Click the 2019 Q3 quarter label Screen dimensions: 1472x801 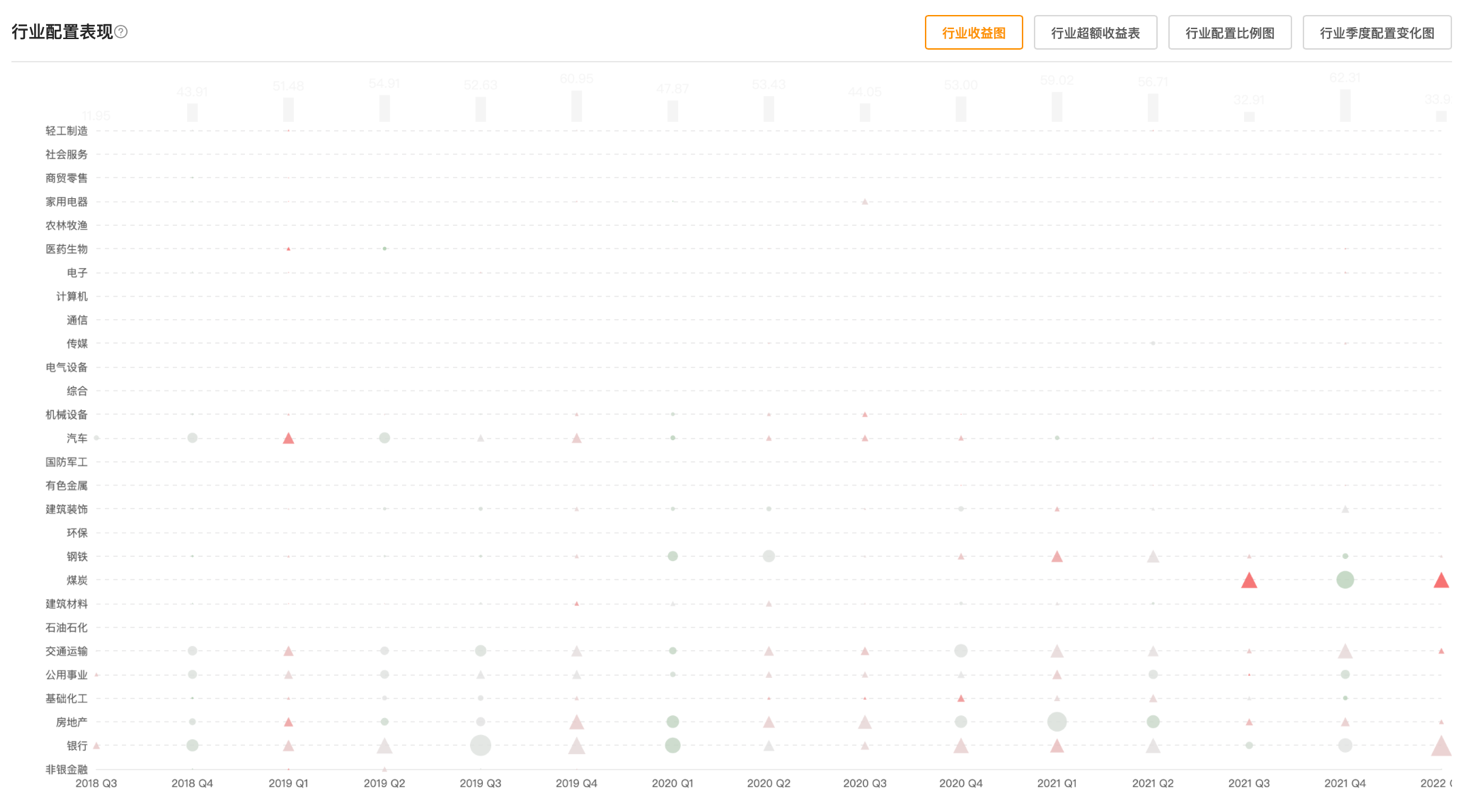[480, 784]
